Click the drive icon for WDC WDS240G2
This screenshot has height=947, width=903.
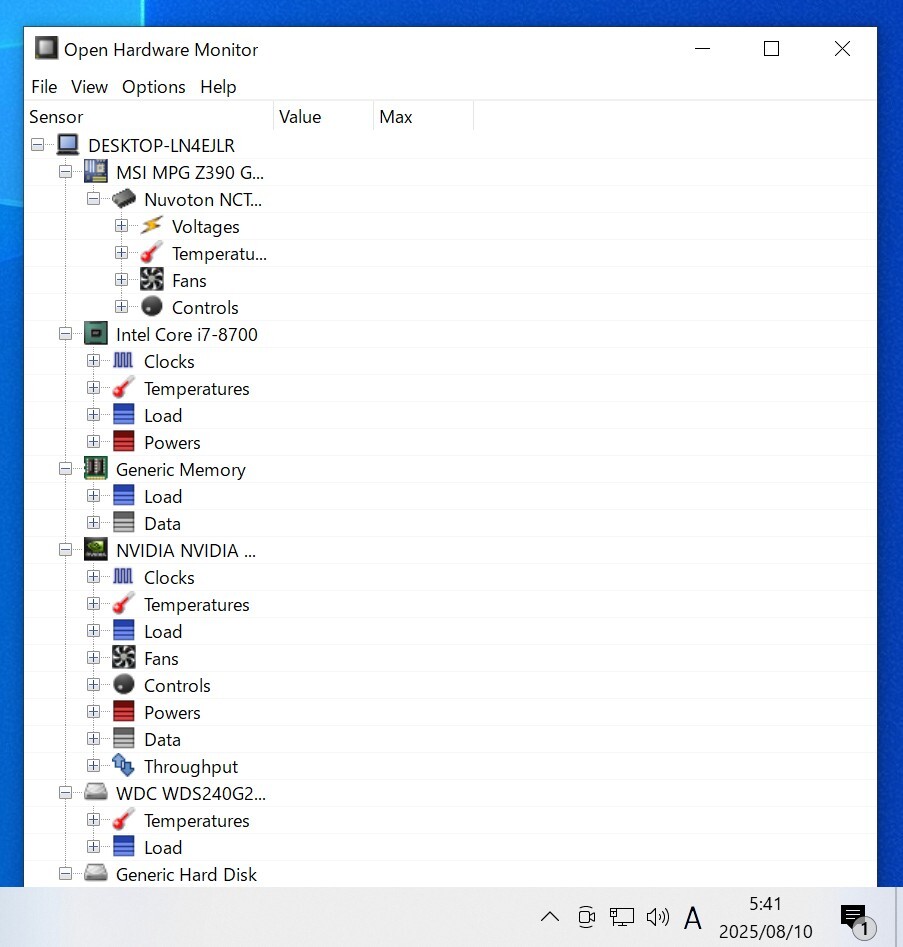[95, 792]
